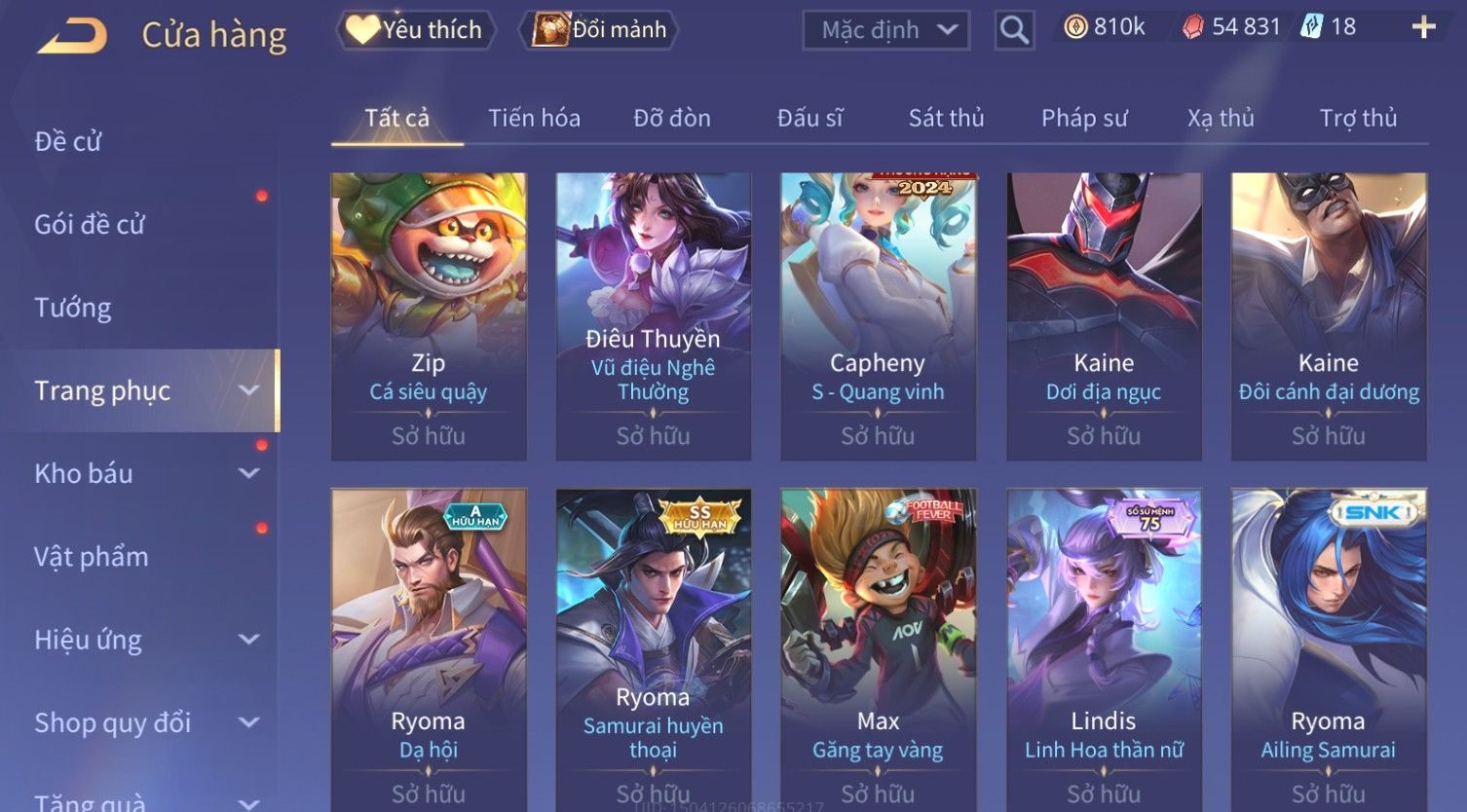Image resolution: width=1467 pixels, height=812 pixels.
Task: Select Zip Cá siêu quậy skin card
Action: pyautogui.click(x=429, y=316)
